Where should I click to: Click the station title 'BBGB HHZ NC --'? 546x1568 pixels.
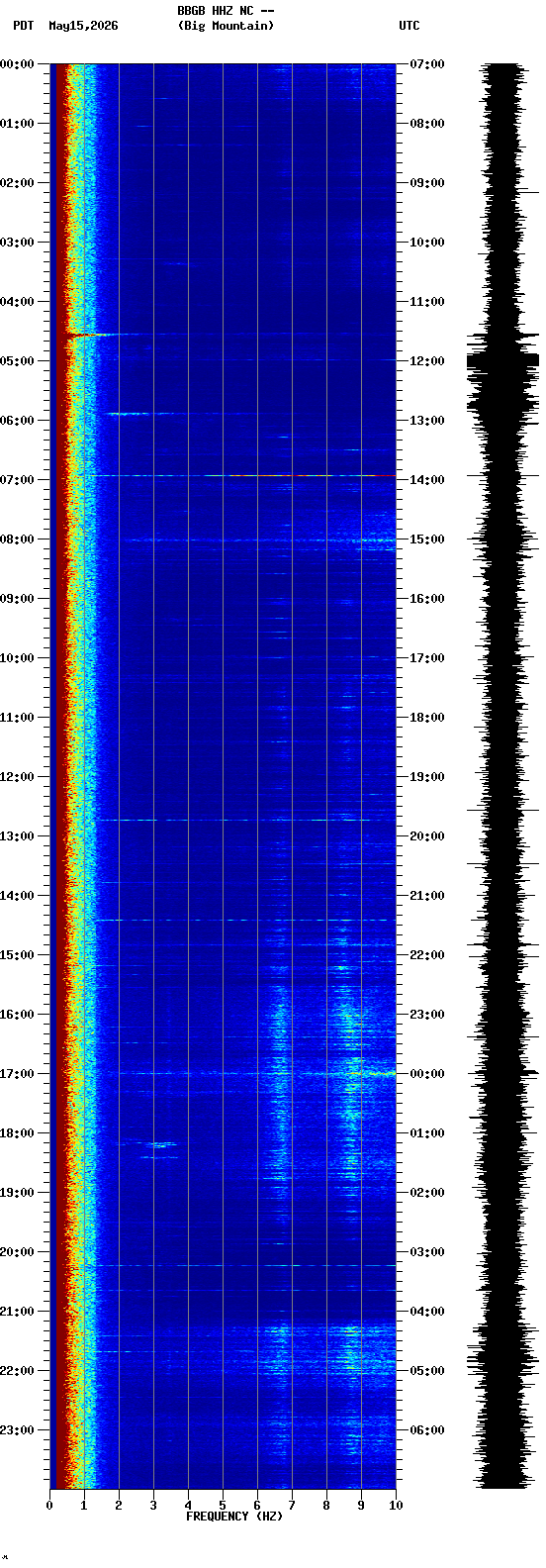226,11
